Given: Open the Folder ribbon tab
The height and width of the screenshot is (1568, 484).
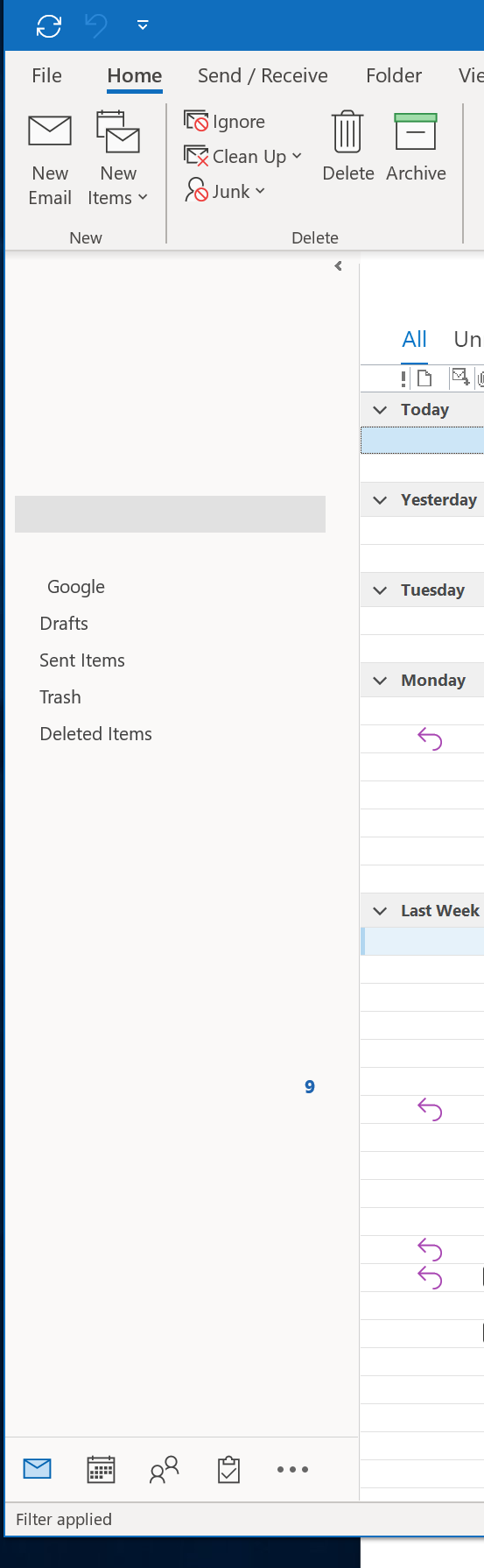Looking at the screenshot, I should pyautogui.click(x=394, y=75).
